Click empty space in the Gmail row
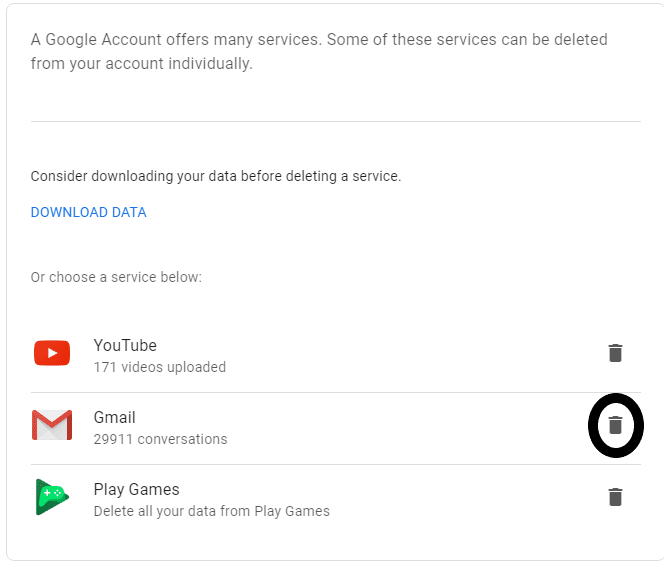This screenshot has height=565, width=664. [402, 428]
